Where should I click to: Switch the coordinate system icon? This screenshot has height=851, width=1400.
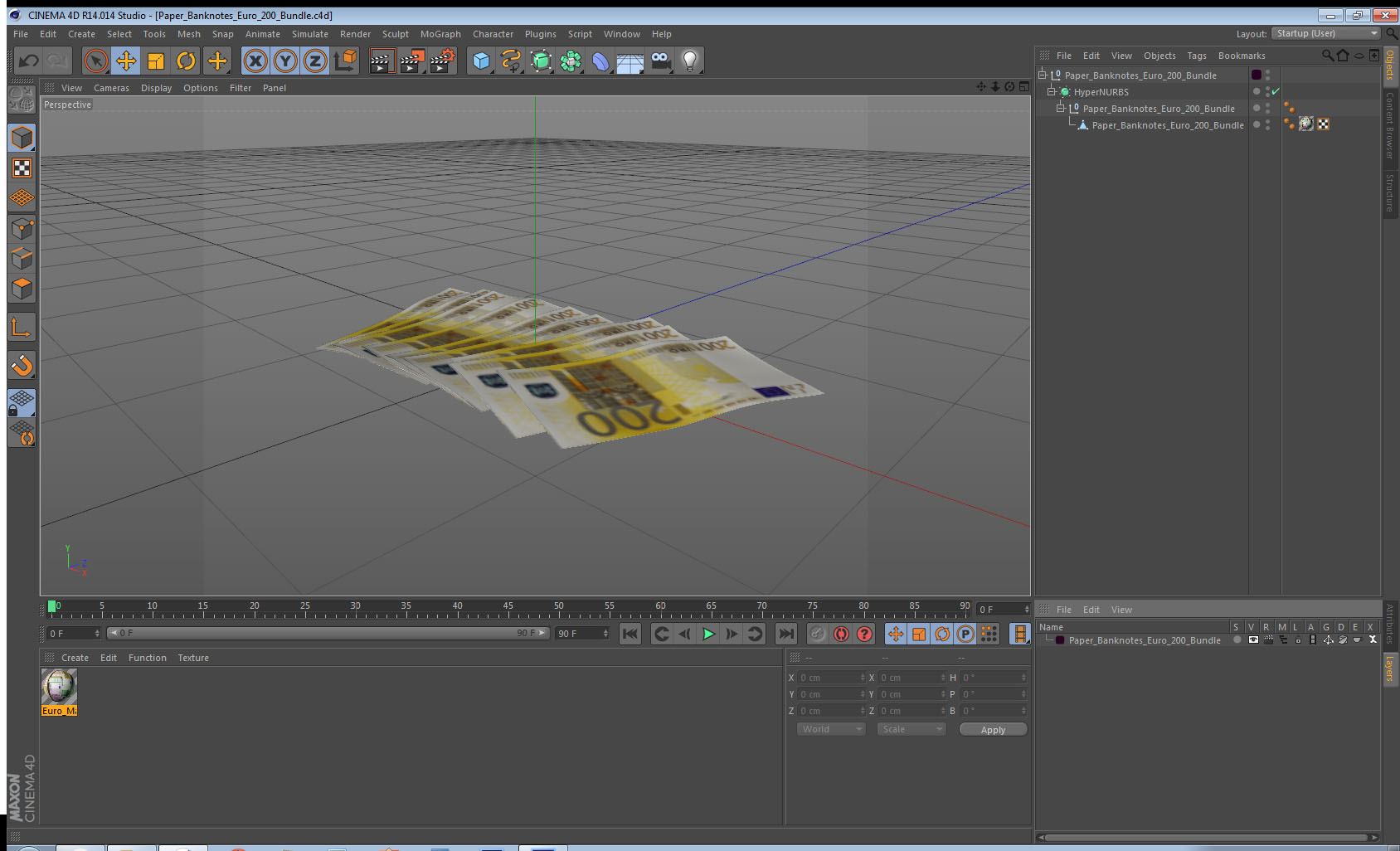pyautogui.click(x=345, y=61)
